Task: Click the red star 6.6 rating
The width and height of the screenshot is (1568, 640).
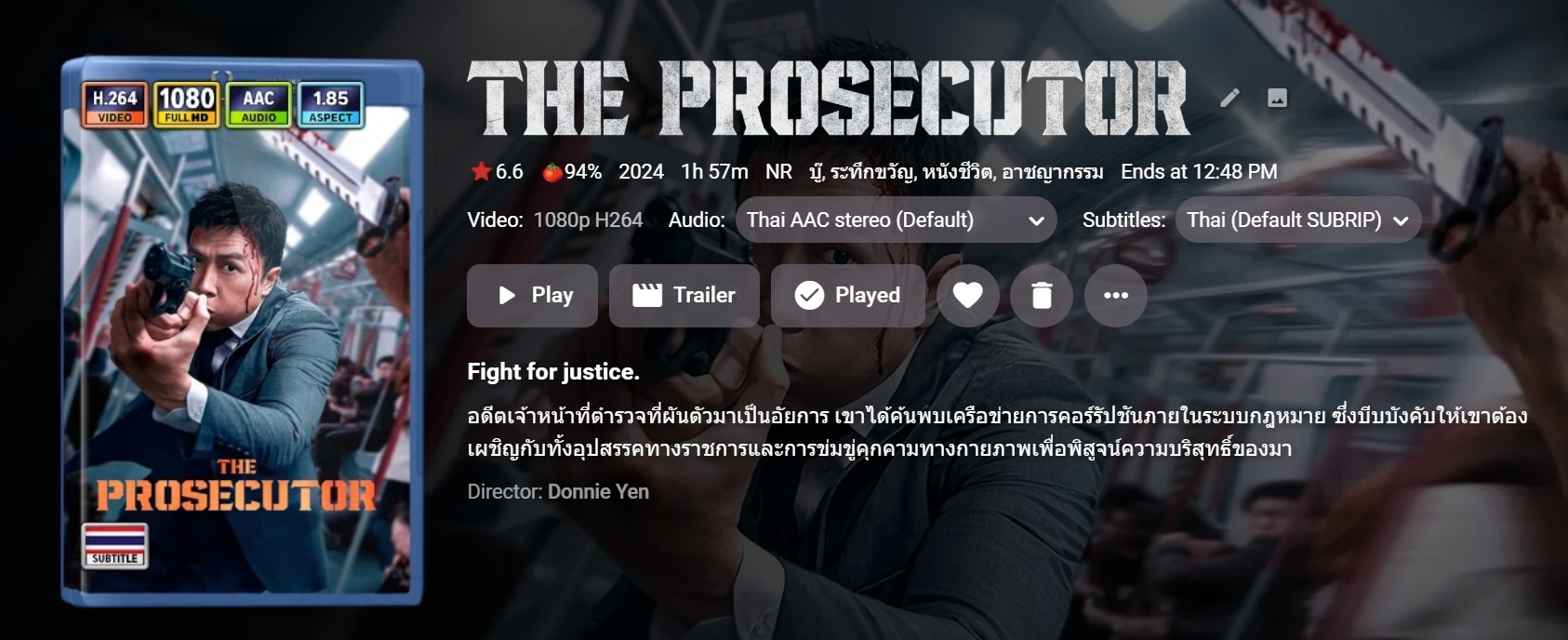Action: [x=497, y=172]
